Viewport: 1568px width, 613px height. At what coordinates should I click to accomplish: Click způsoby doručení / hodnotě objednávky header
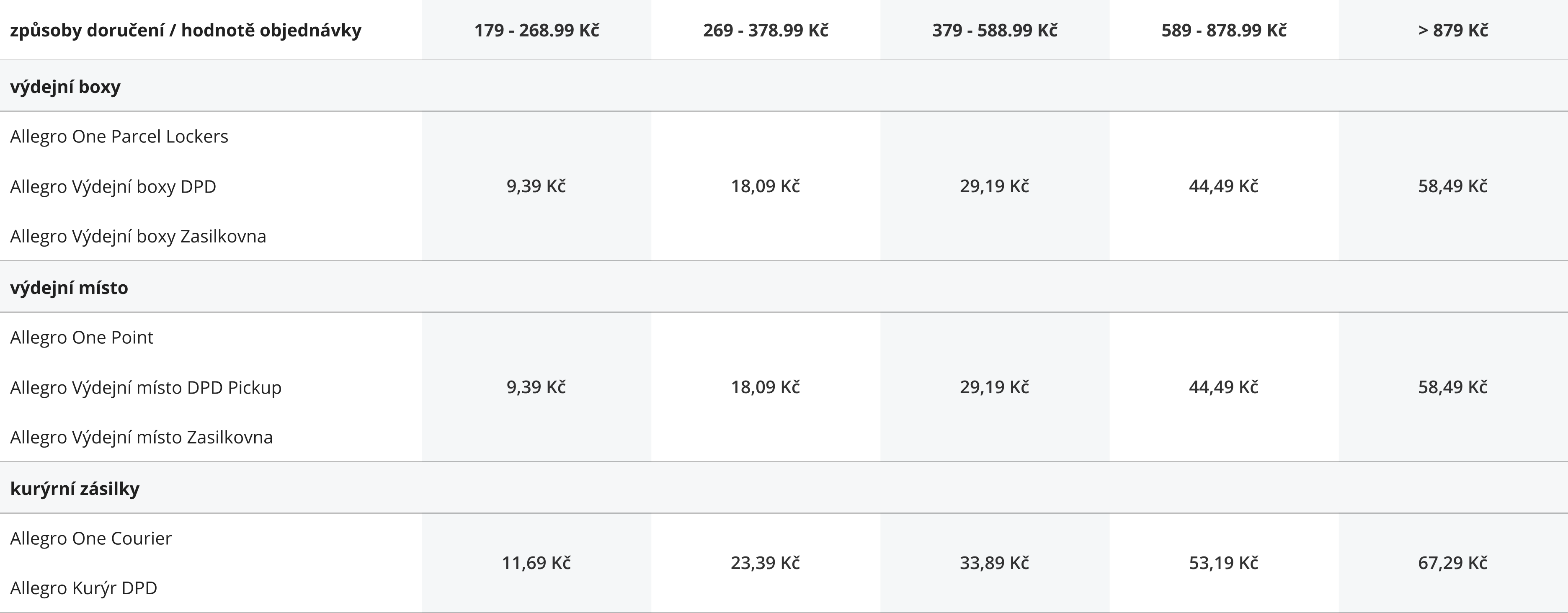[186, 30]
